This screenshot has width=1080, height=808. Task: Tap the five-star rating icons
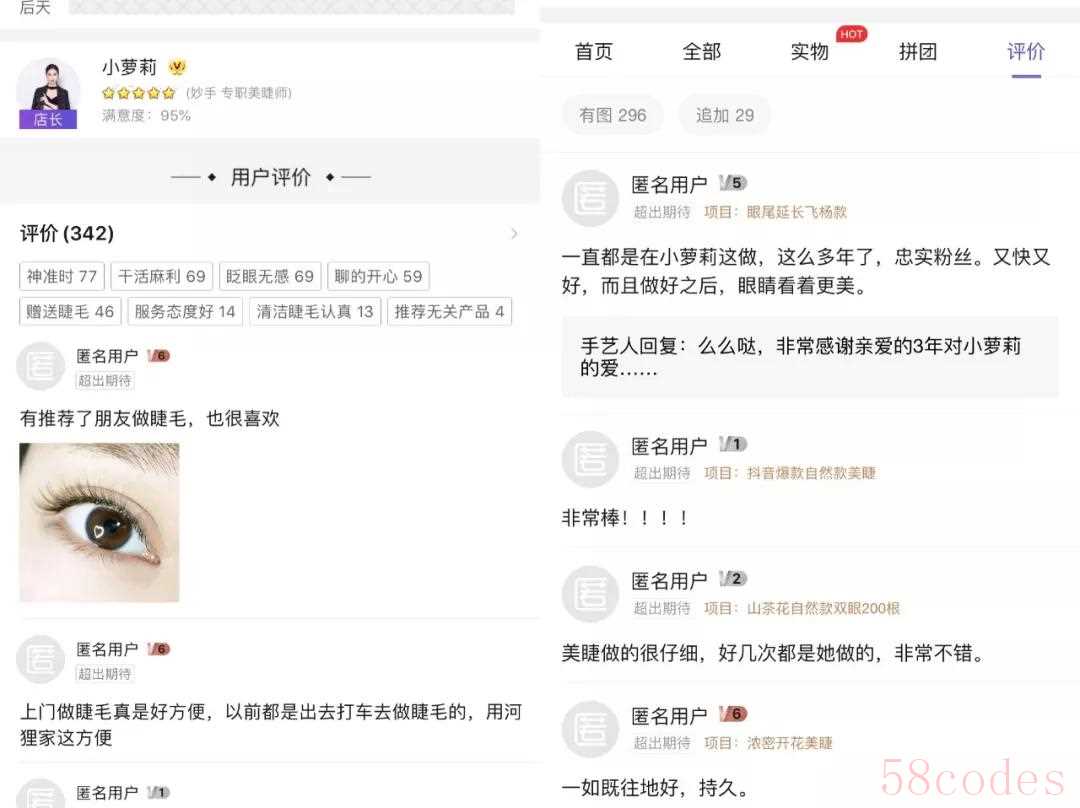(138, 93)
